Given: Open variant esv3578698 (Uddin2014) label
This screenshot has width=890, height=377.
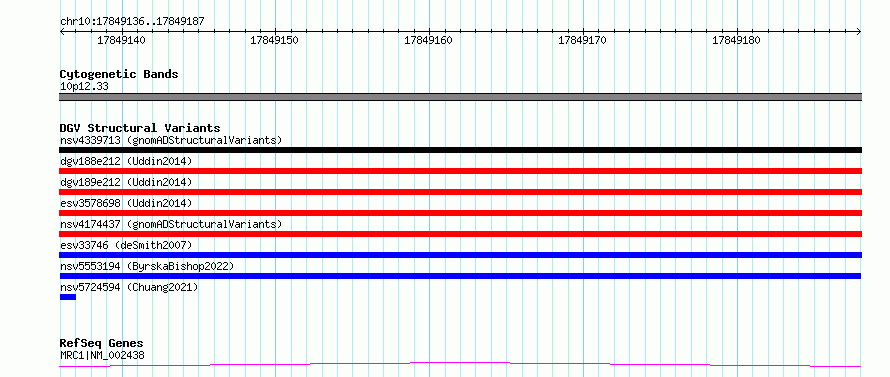Looking at the screenshot, I should coord(126,203).
